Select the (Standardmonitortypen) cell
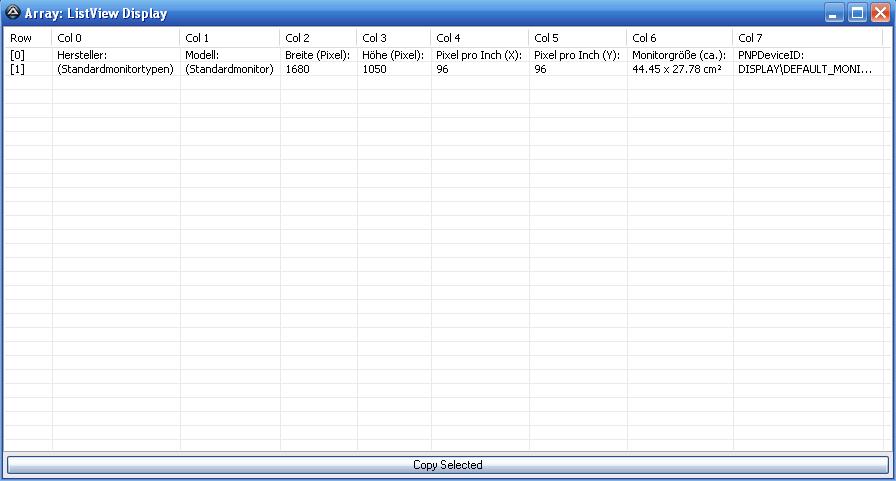 click(x=115, y=69)
